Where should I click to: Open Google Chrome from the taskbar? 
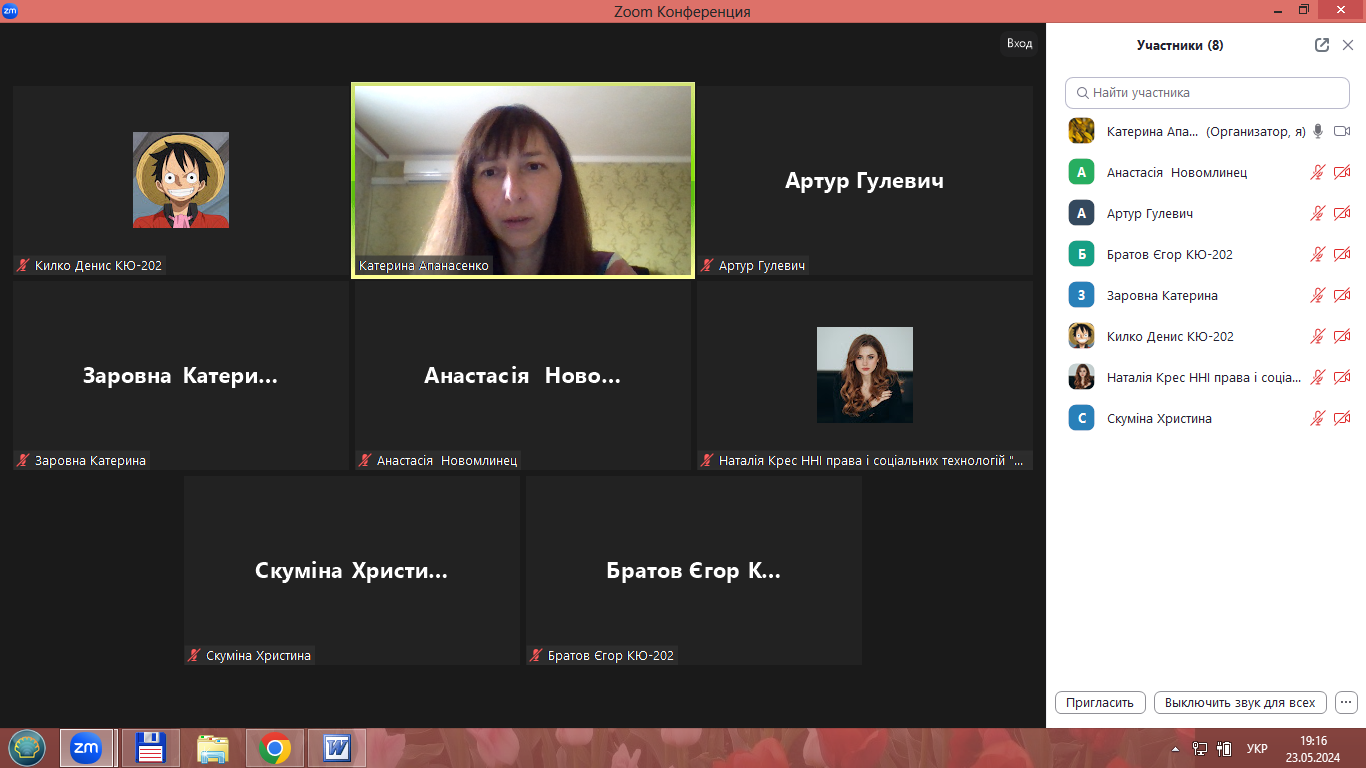[275, 747]
